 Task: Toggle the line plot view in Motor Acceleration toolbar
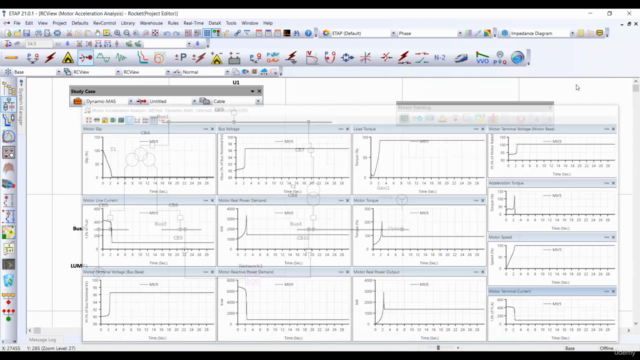(129, 120)
